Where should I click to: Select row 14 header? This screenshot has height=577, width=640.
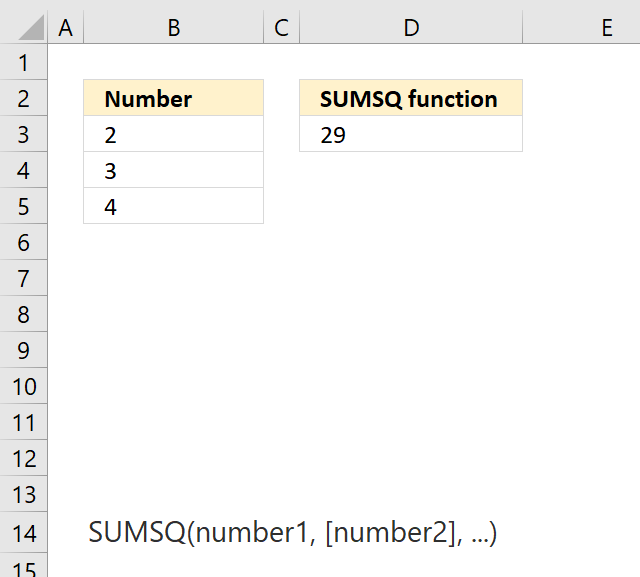23,533
